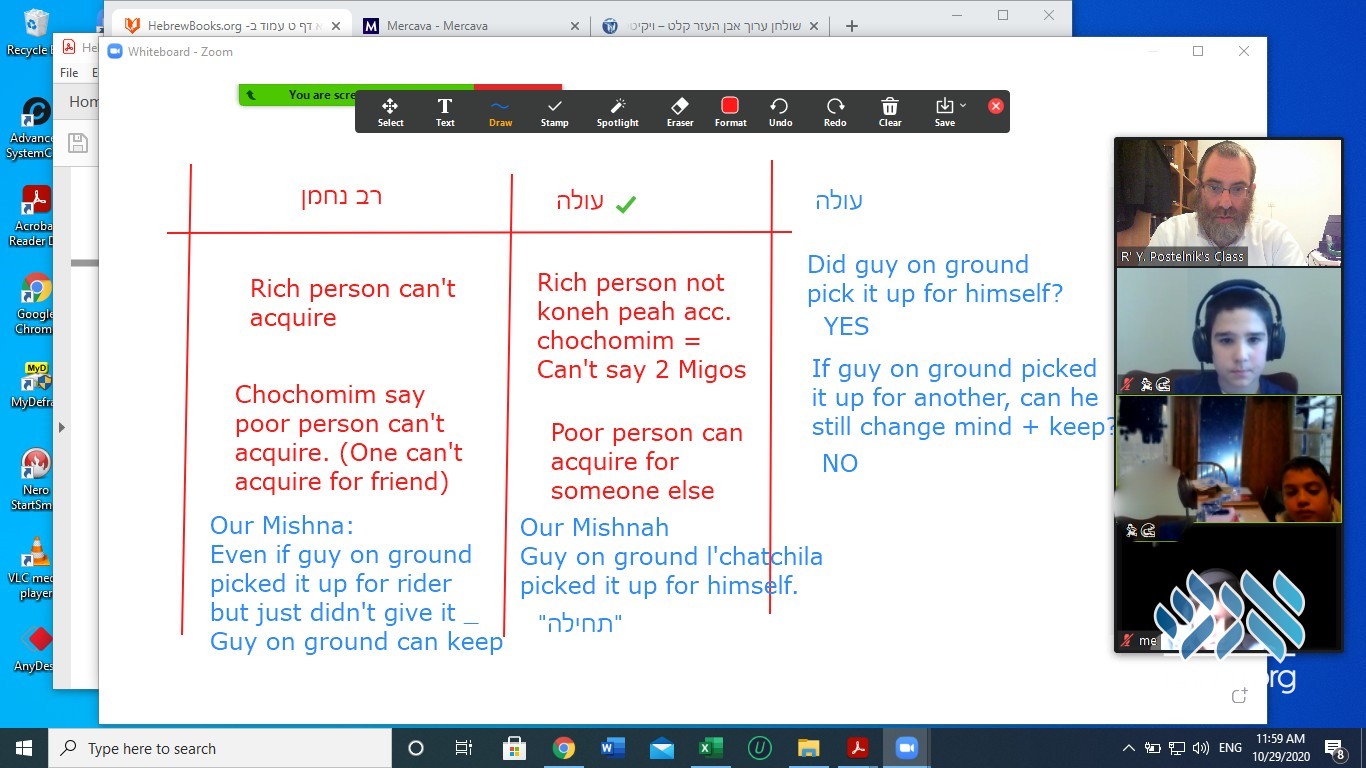Switch to the Mercava browser tab
This screenshot has height=768, width=1366.
(470, 26)
